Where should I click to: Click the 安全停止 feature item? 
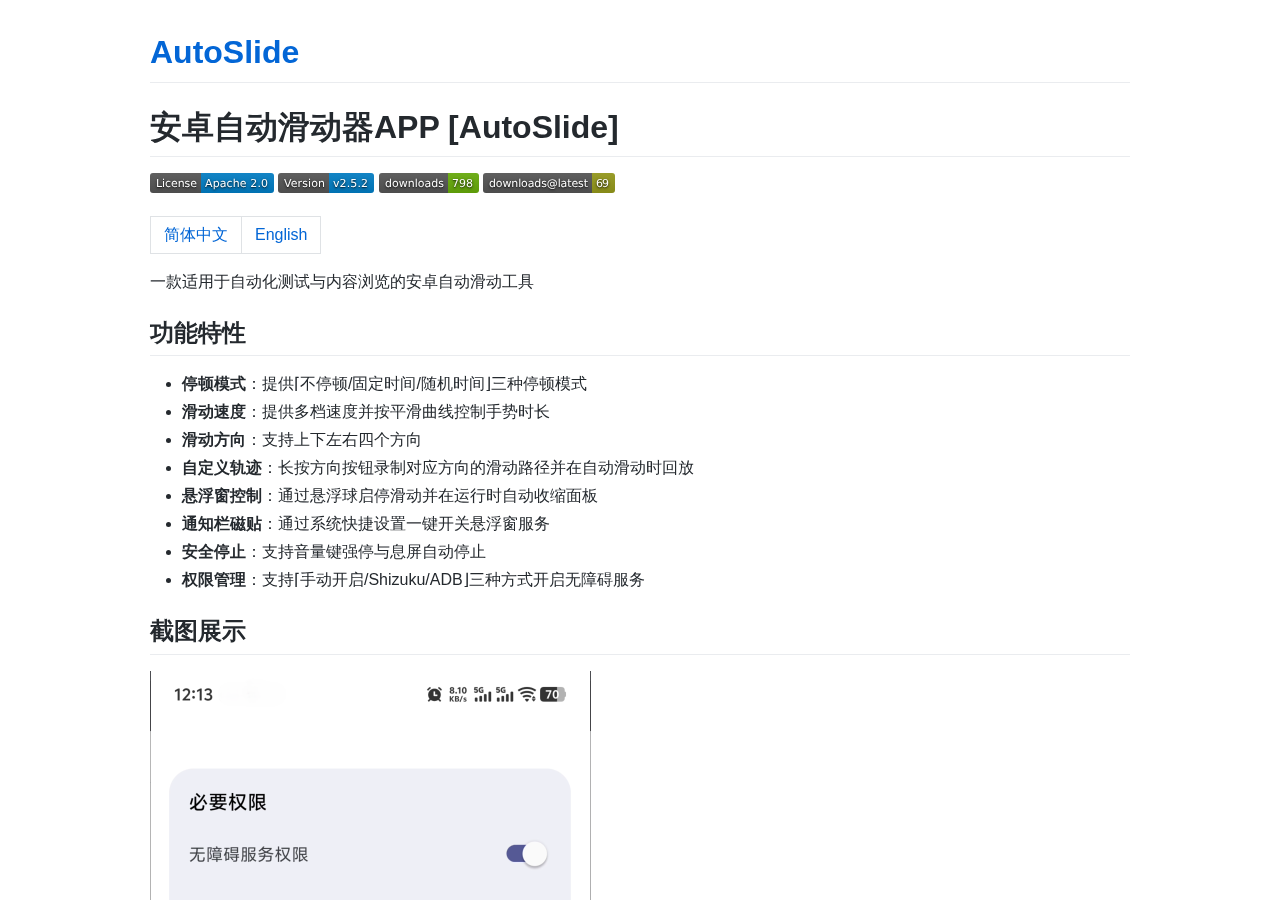click(x=334, y=552)
